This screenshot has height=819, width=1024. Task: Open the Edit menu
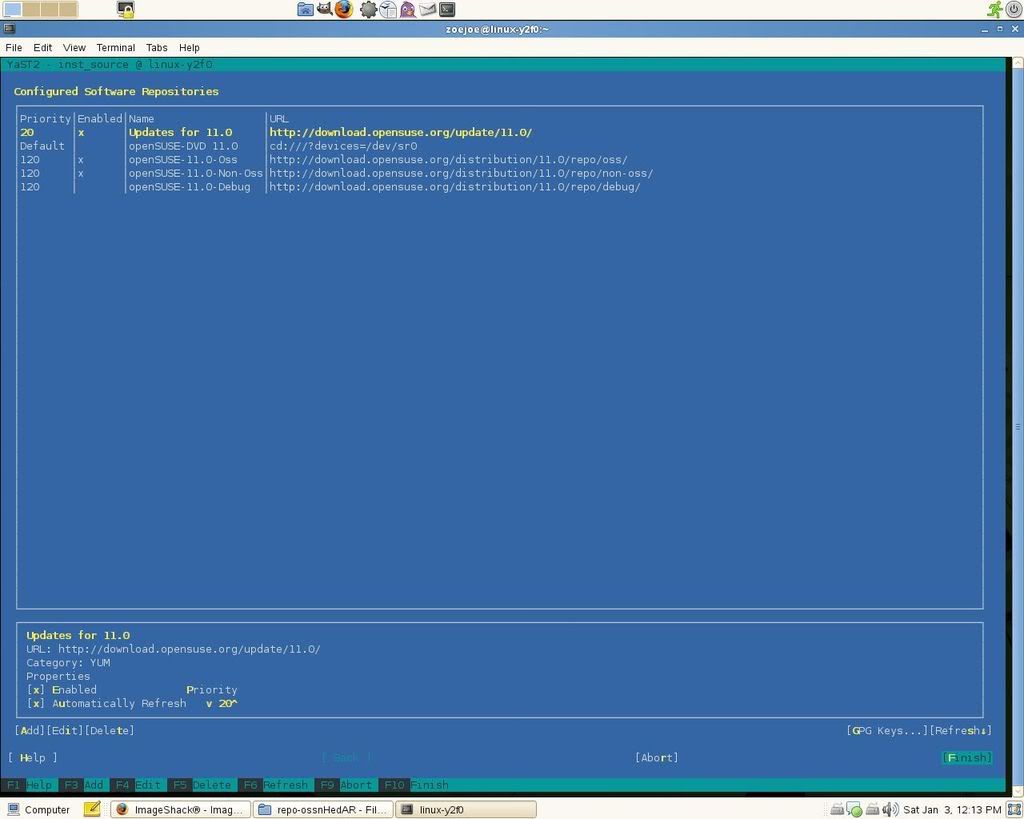tap(42, 48)
